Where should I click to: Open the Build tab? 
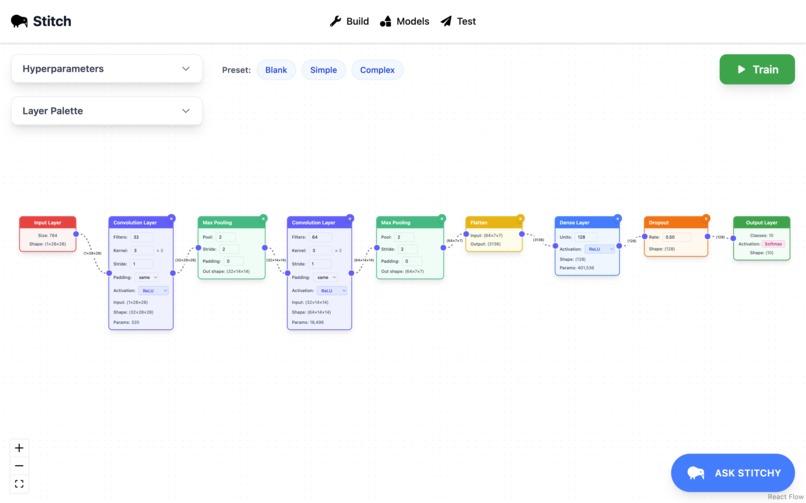click(350, 21)
